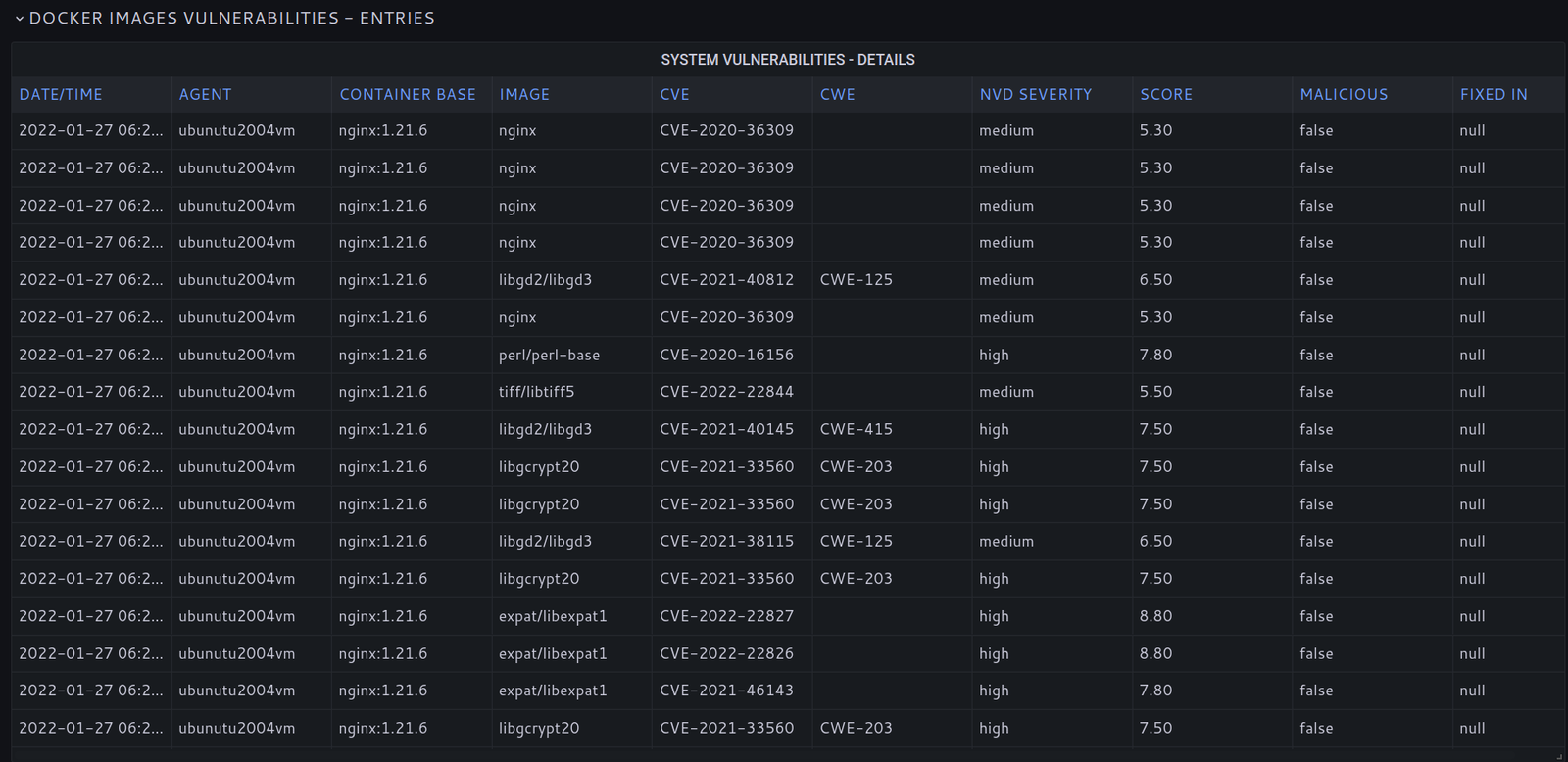Click the Docker Images Vulnerabilities – Entries row title
Viewport: 1568px width, 762px height.
pyautogui.click(x=231, y=19)
